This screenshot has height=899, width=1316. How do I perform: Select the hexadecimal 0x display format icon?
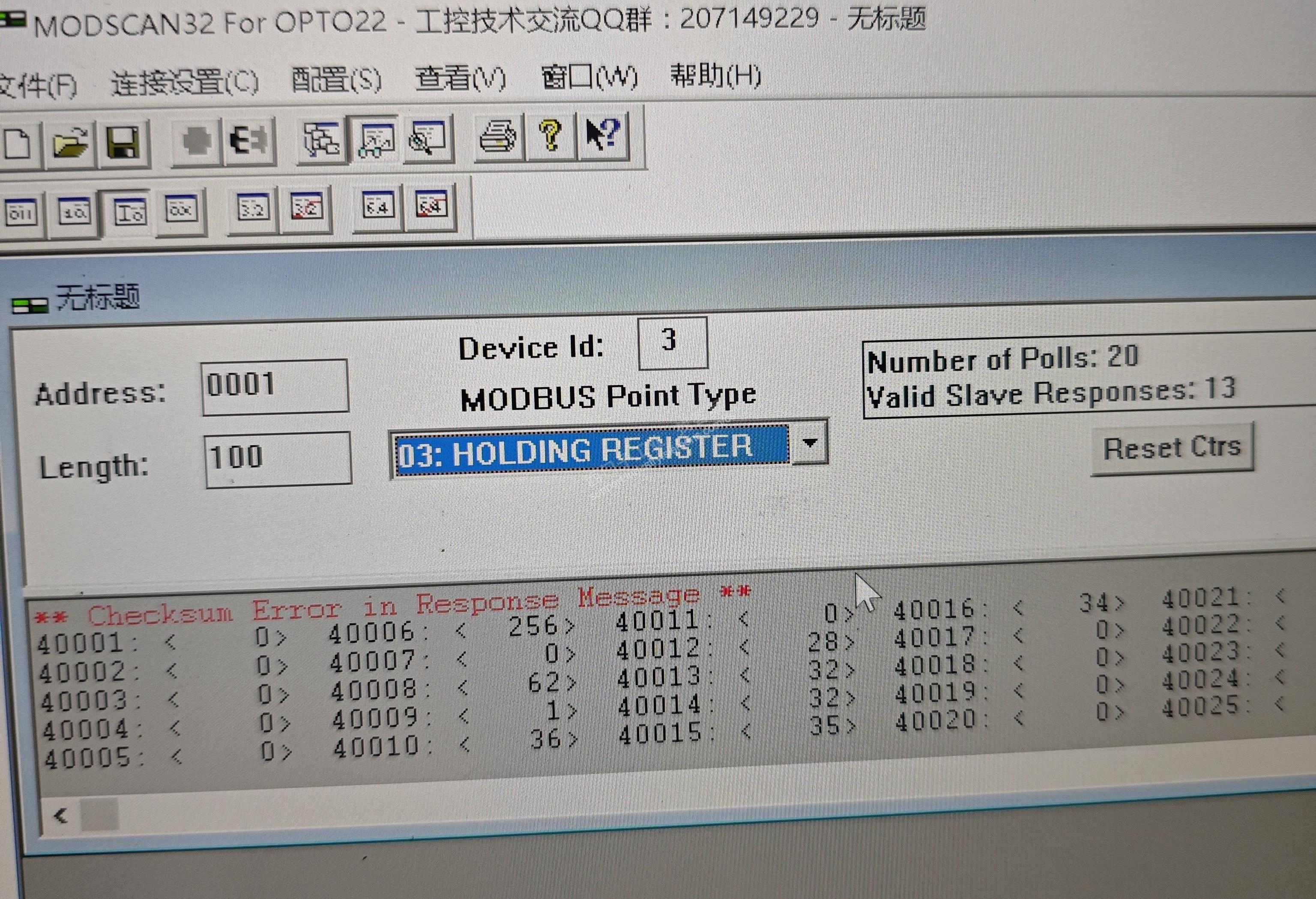coord(181,210)
